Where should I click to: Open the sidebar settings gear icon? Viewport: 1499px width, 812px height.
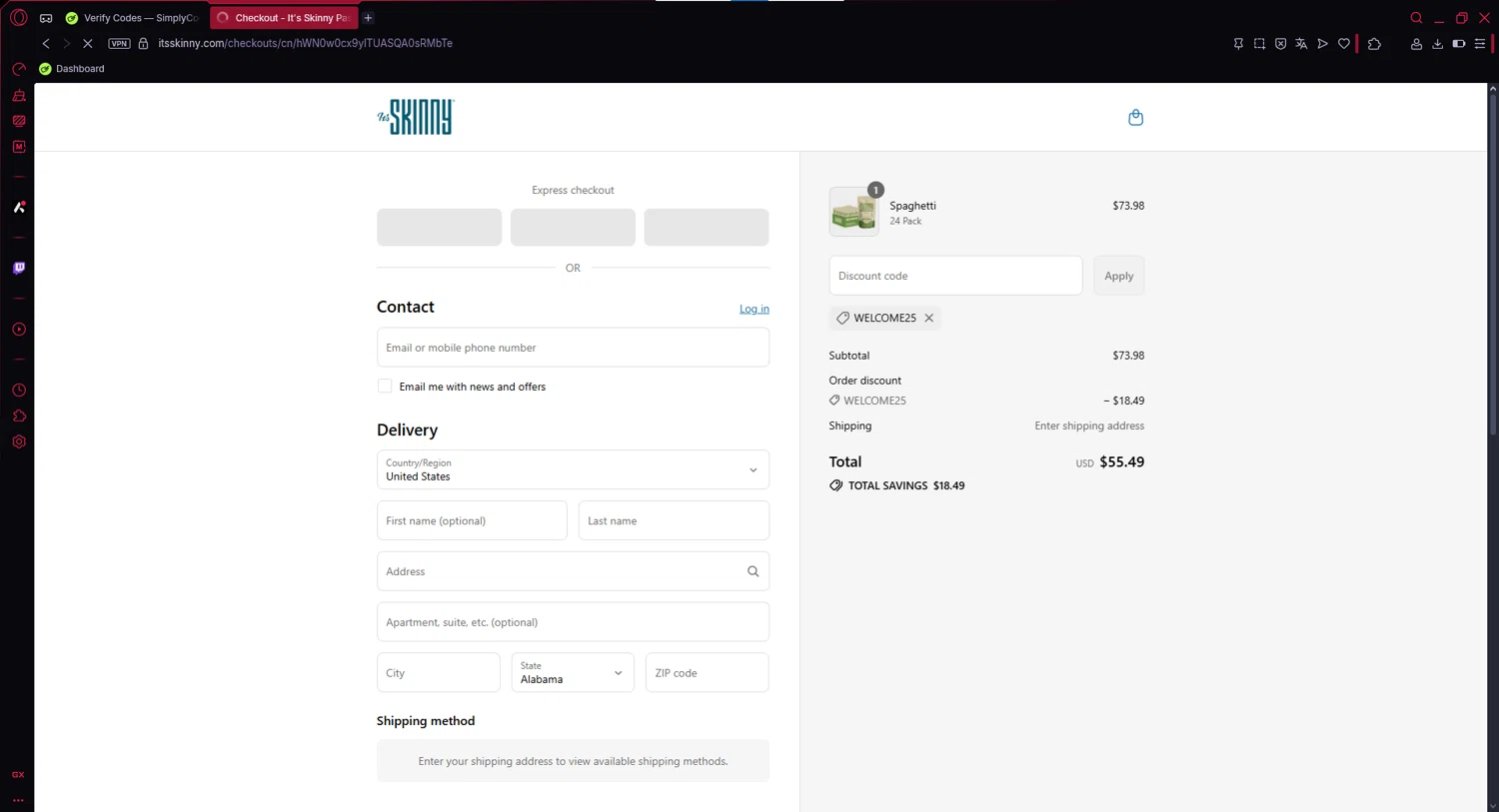click(18, 441)
